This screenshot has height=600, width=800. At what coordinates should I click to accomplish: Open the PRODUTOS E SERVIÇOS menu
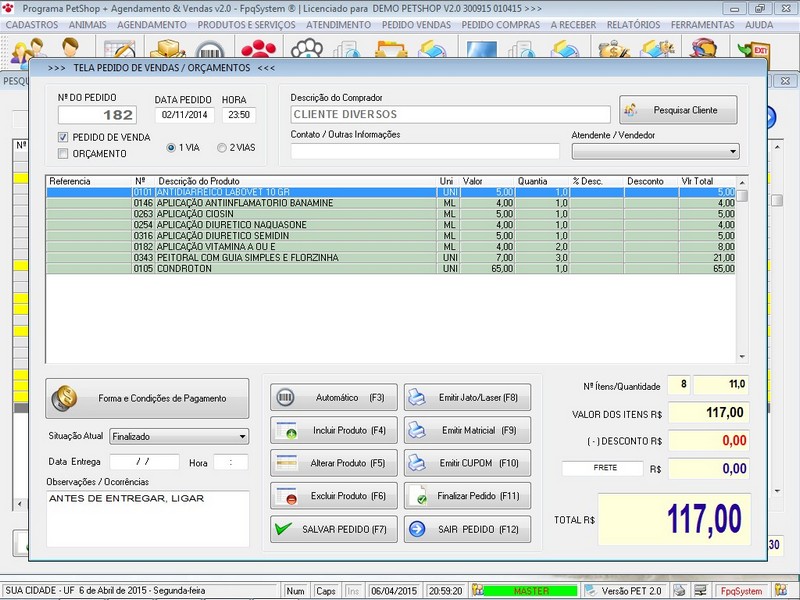point(246,24)
